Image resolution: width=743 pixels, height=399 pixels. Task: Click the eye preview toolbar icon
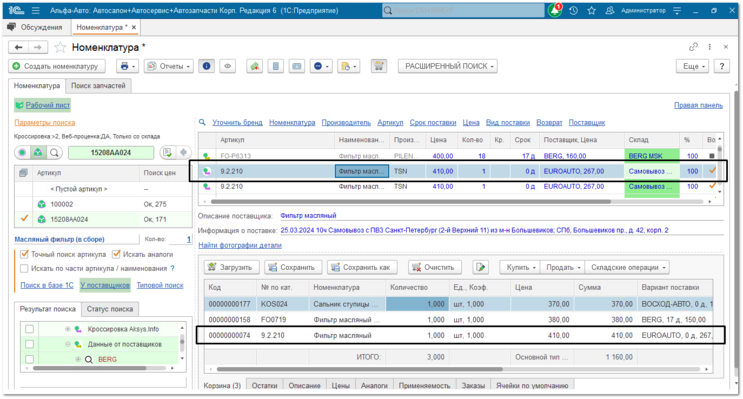(x=227, y=66)
